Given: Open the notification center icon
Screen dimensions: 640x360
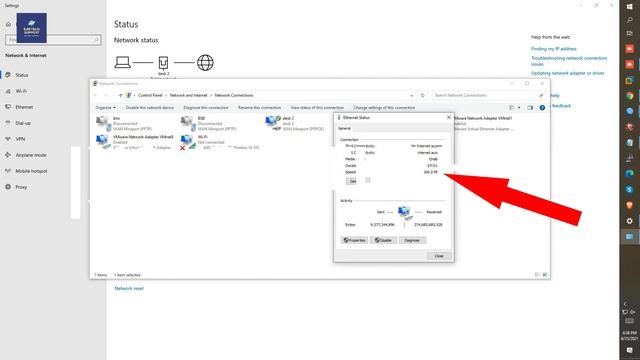Looking at the screenshot, I should (629, 350).
